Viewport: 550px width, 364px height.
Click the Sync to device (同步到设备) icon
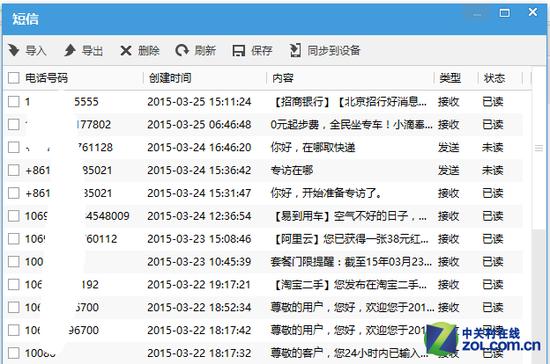(295, 50)
